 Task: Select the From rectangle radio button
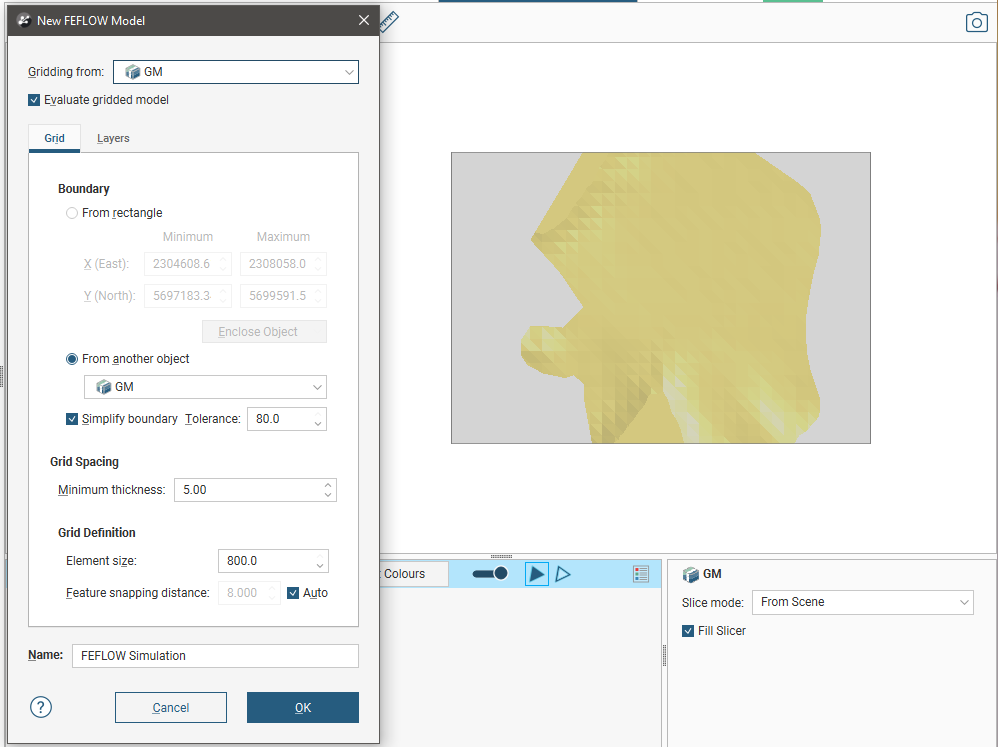[72, 213]
